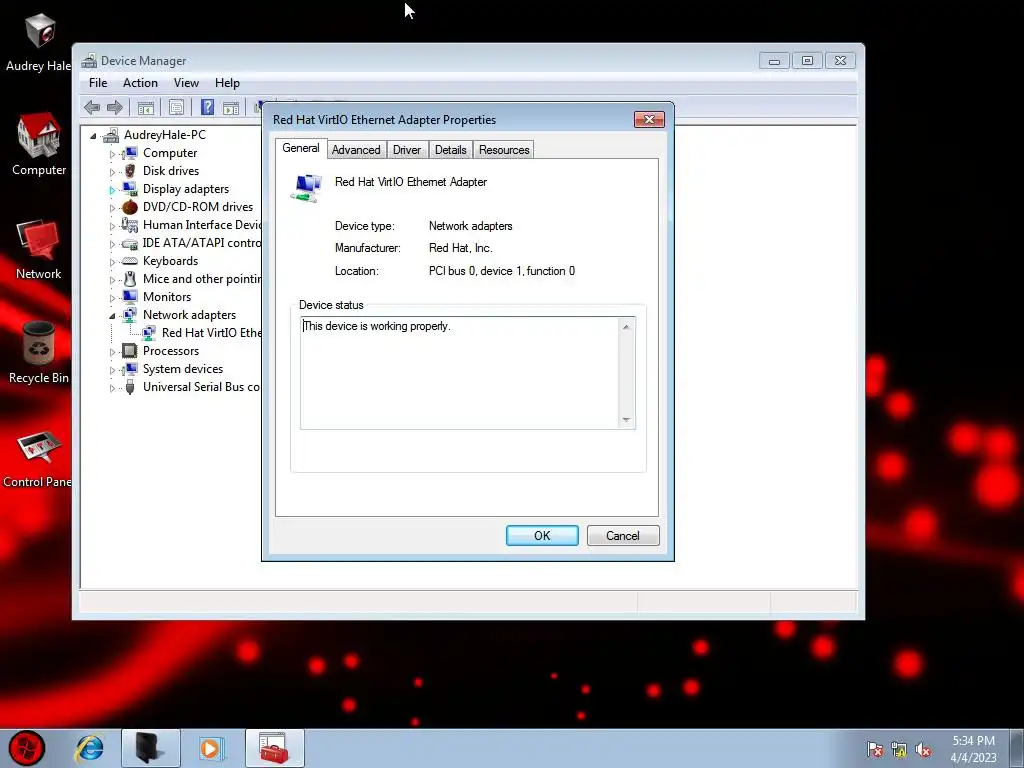The height and width of the screenshot is (768, 1024).
Task: Collapse the Network adapters node
Action: point(112,315)
